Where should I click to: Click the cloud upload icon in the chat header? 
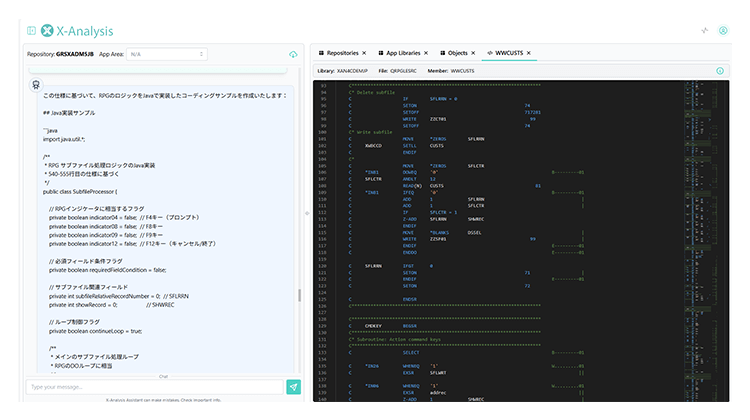coord(293,54)
